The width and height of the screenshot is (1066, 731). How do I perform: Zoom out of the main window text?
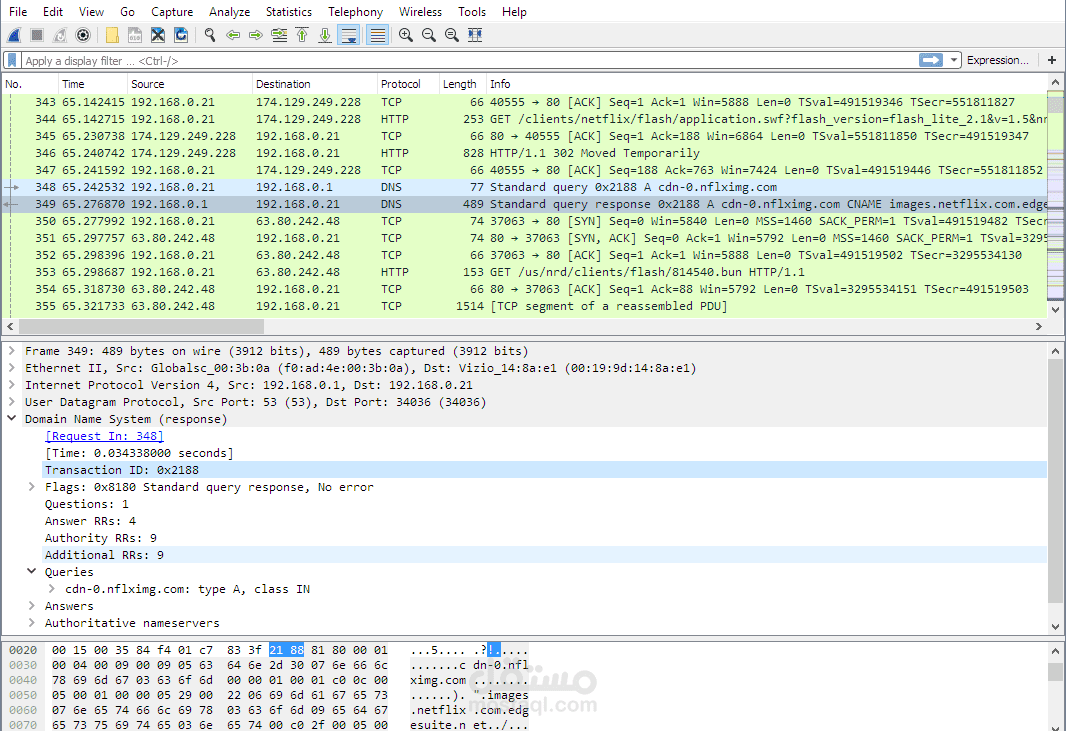pos(429,35)
